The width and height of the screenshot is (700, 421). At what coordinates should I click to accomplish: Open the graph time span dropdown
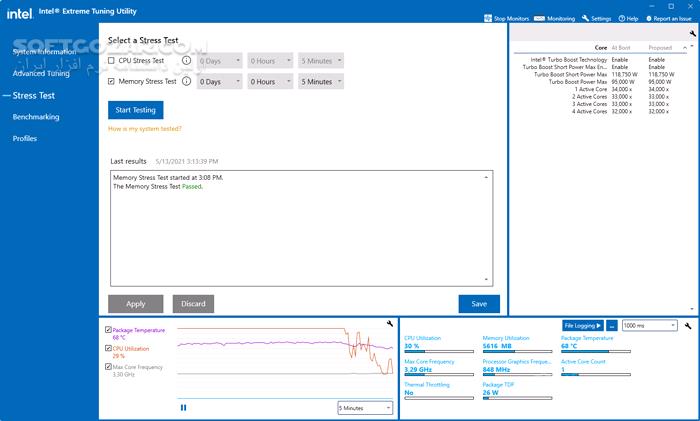point(365,408)
